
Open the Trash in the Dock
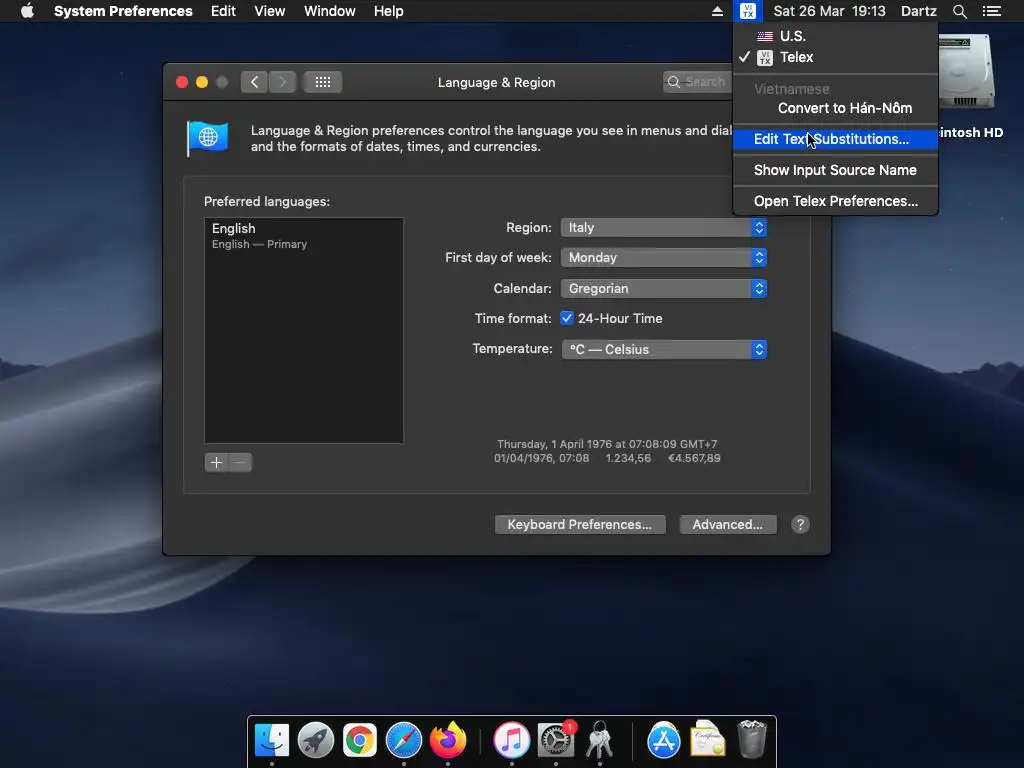tap(752, 739)
